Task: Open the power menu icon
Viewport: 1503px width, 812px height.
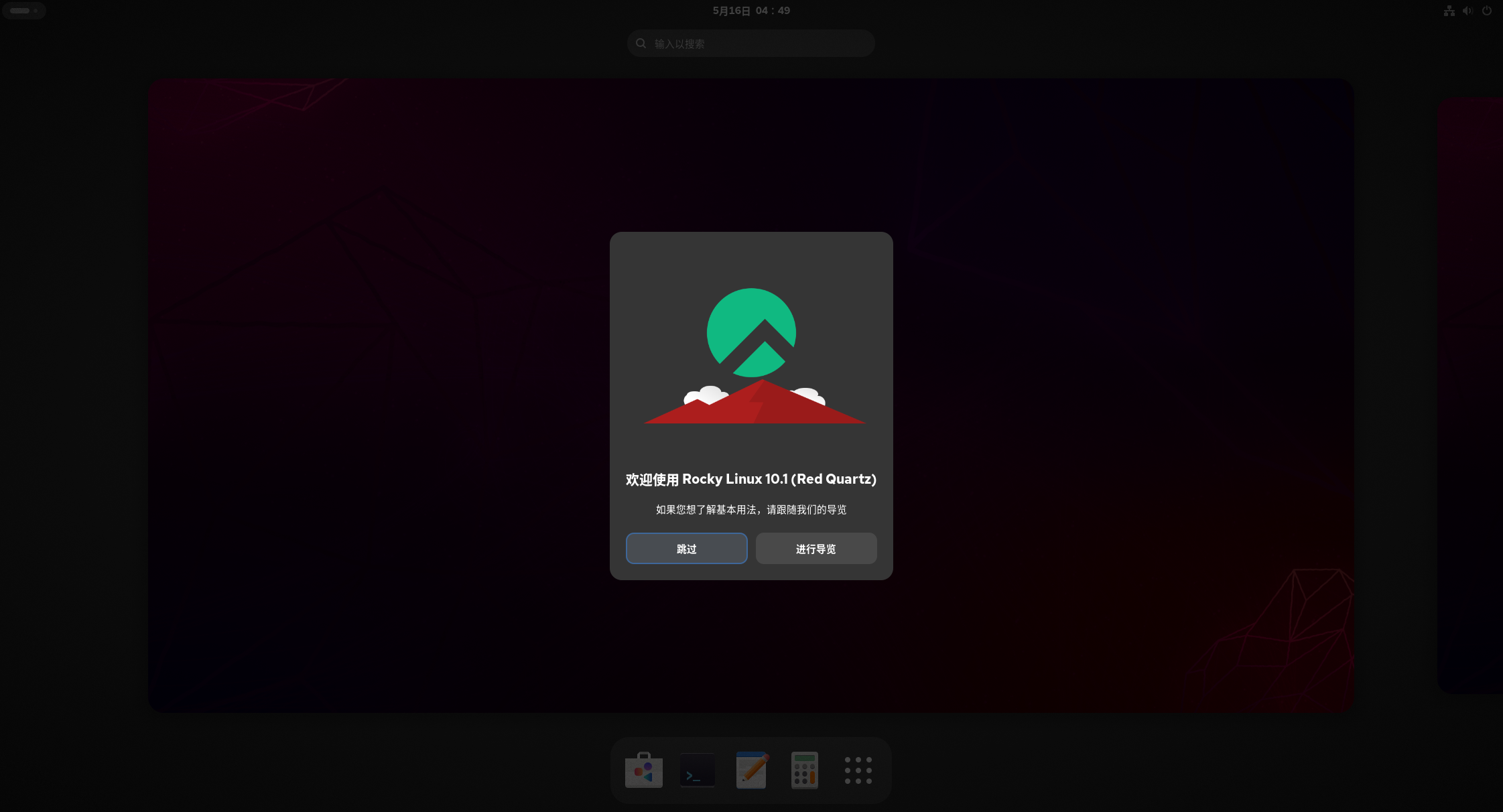Action: (x=1487, y=11)
